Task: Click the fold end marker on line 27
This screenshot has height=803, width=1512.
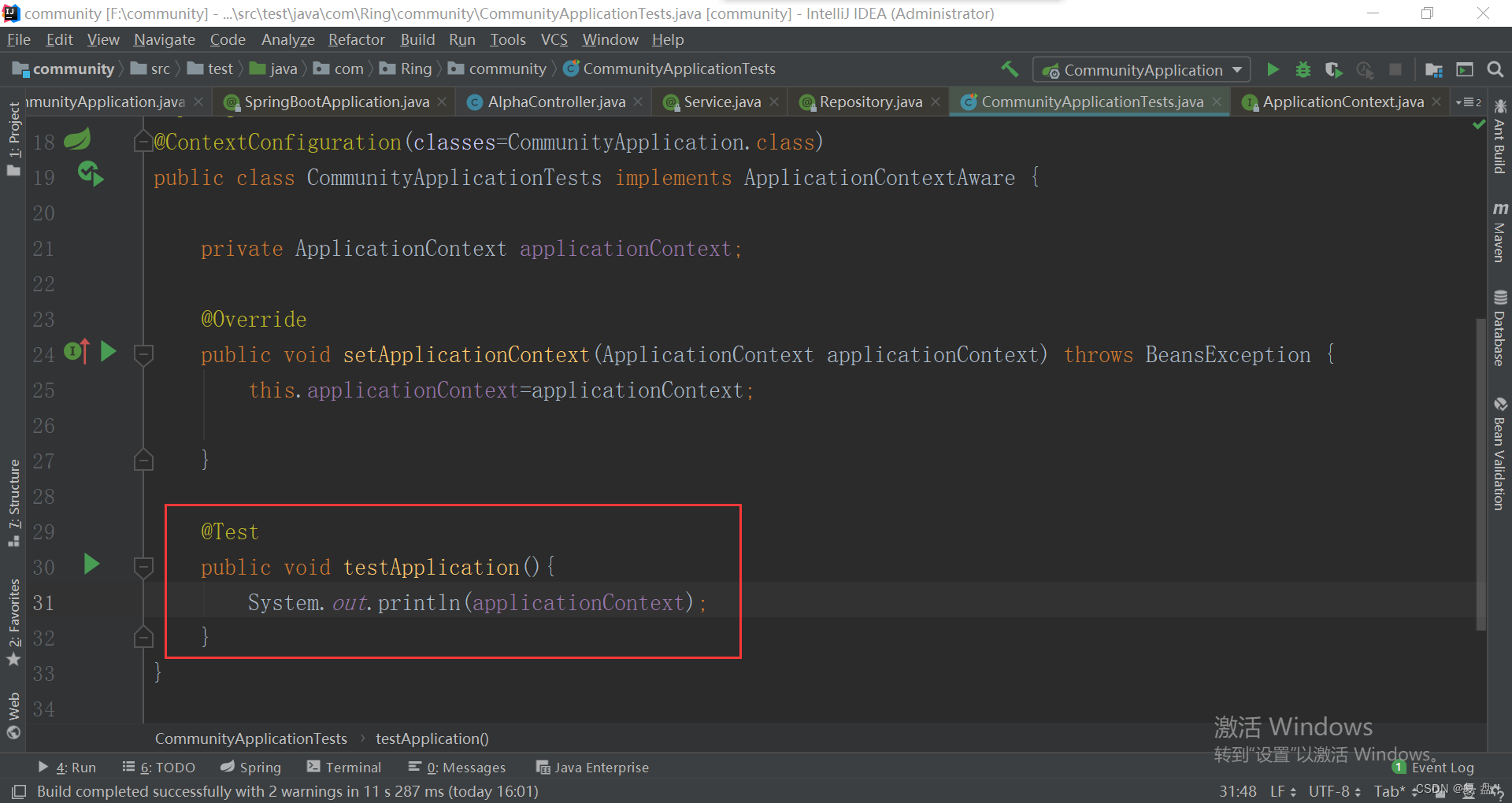Action: 143,461
